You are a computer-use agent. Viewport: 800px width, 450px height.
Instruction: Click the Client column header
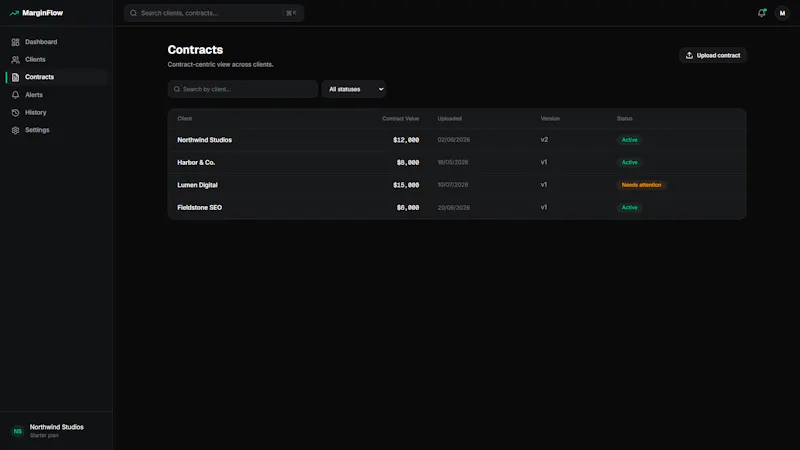(x=185, y=118)
